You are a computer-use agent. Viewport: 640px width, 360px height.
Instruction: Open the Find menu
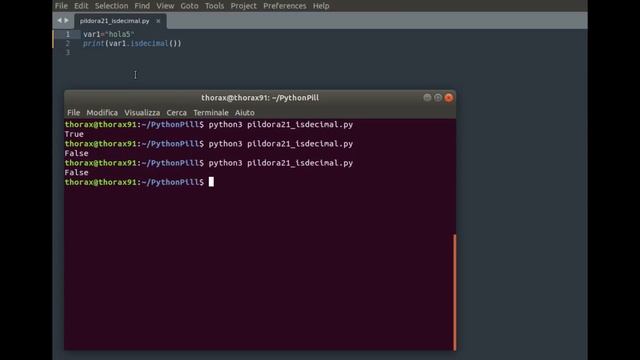[142, 6]
